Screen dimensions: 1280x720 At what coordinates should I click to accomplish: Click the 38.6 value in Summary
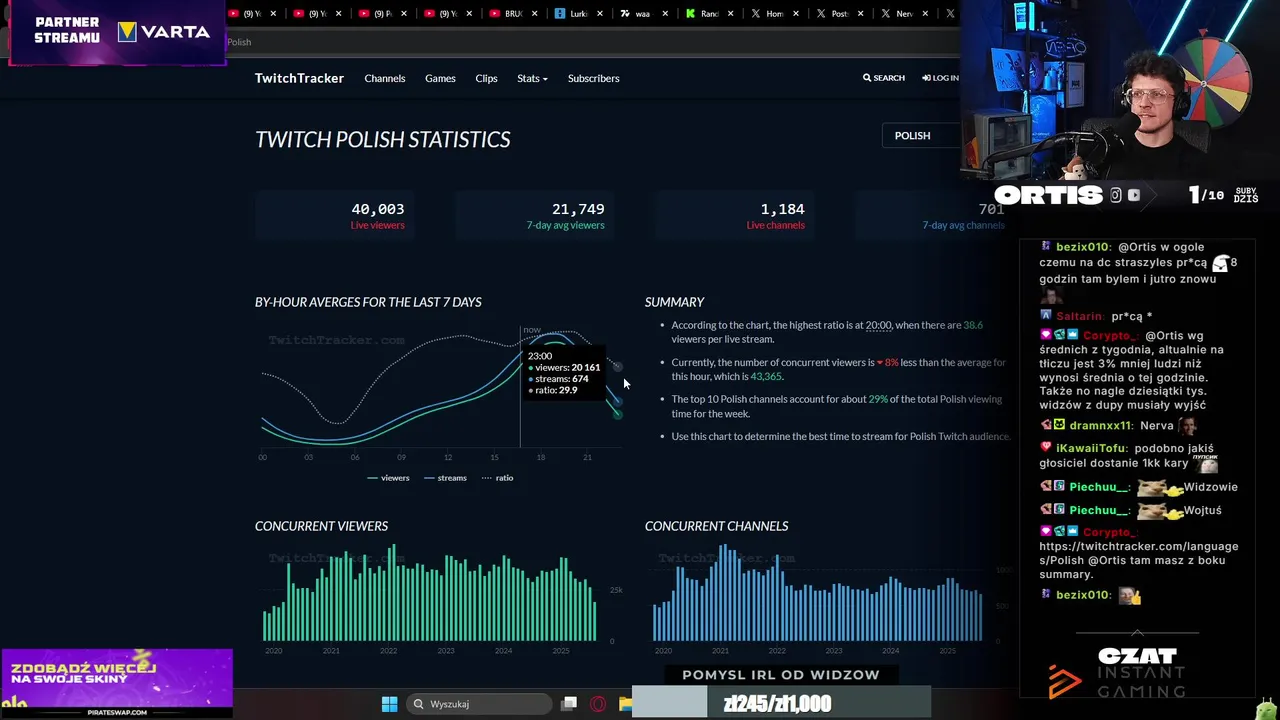click(973, 325)
